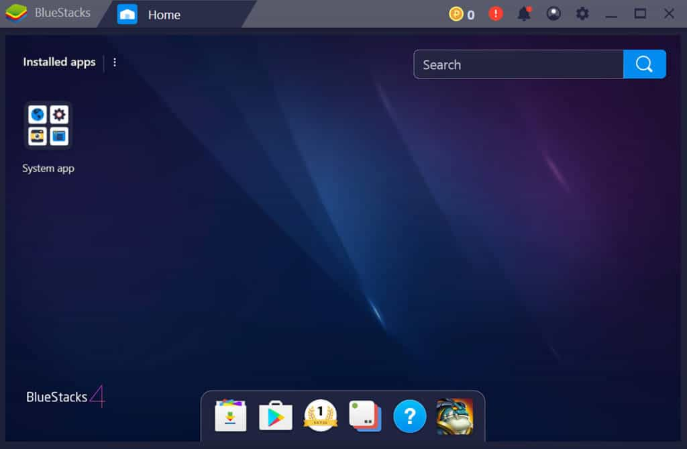This screenshot has height=449, width=687.
Task: Open the App Center download icon in dock
Action: [230, 416]
